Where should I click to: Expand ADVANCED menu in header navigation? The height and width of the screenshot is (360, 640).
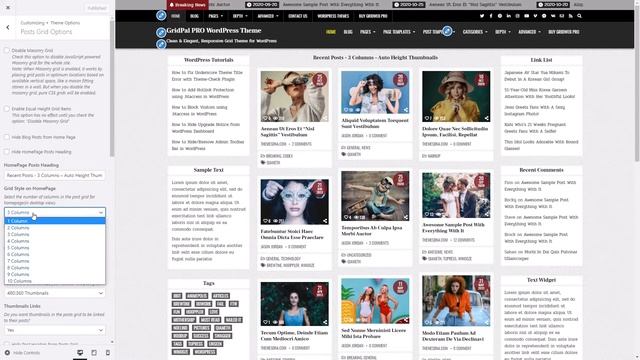pyautogui.click(x=529, y=32)
